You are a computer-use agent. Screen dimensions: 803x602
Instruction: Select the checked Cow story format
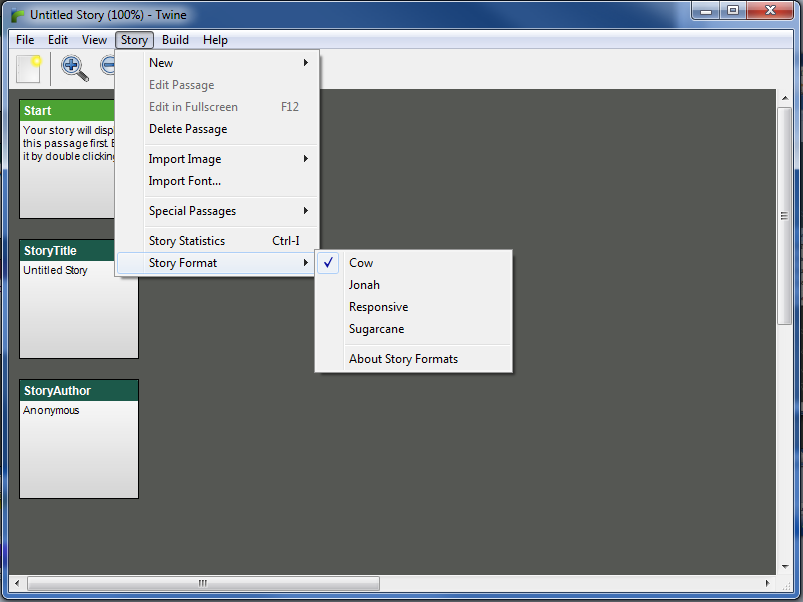[x=361, y=263]
